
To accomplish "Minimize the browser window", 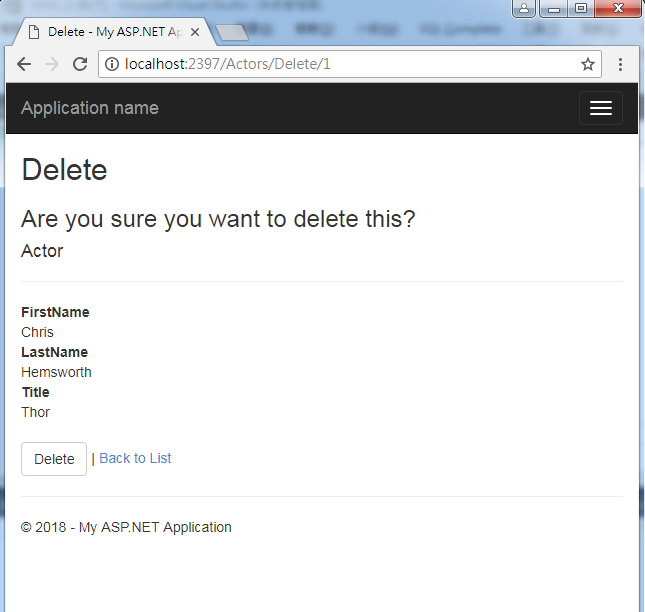I will click(x=553, y=8).
